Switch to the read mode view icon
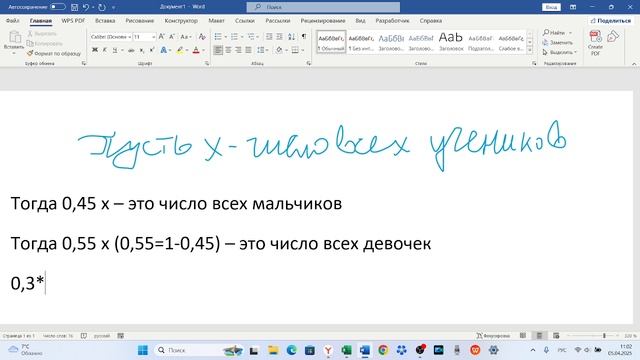This screenshot has height=360, width=640. click(523, 336)
